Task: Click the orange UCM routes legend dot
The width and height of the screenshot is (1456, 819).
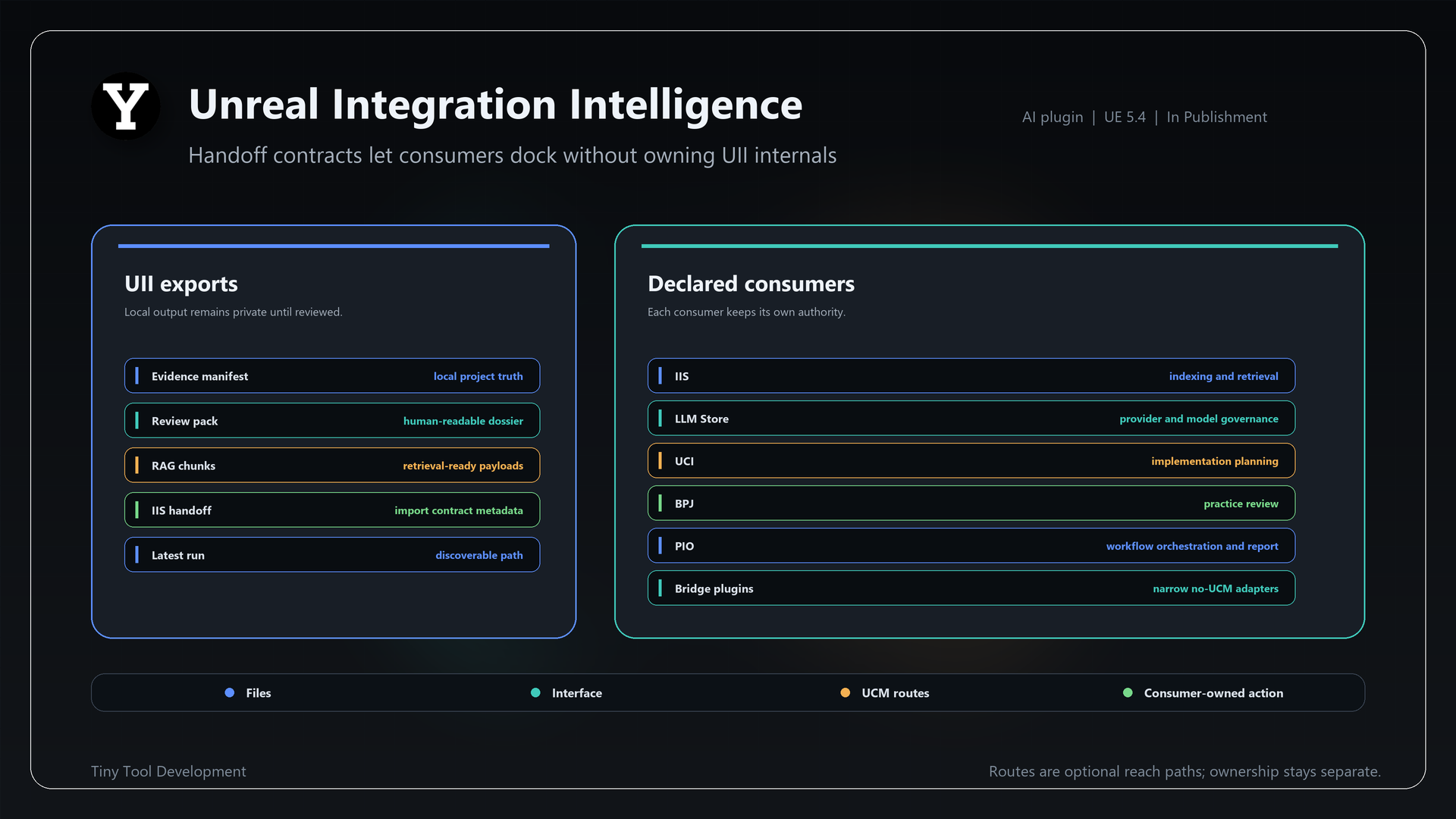Action: point(846,692)
